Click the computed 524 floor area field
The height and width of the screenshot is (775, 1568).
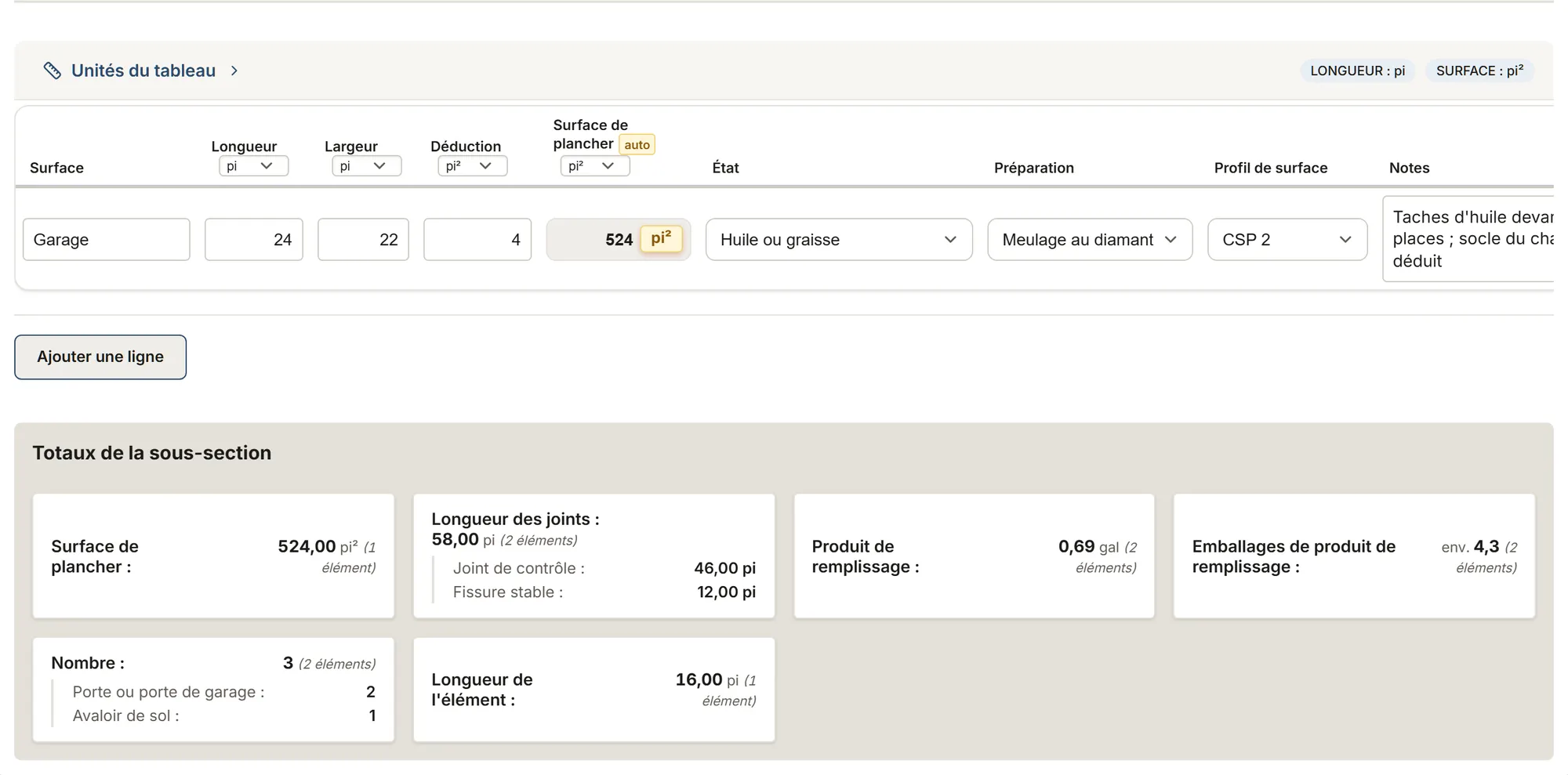pos(618,240)
